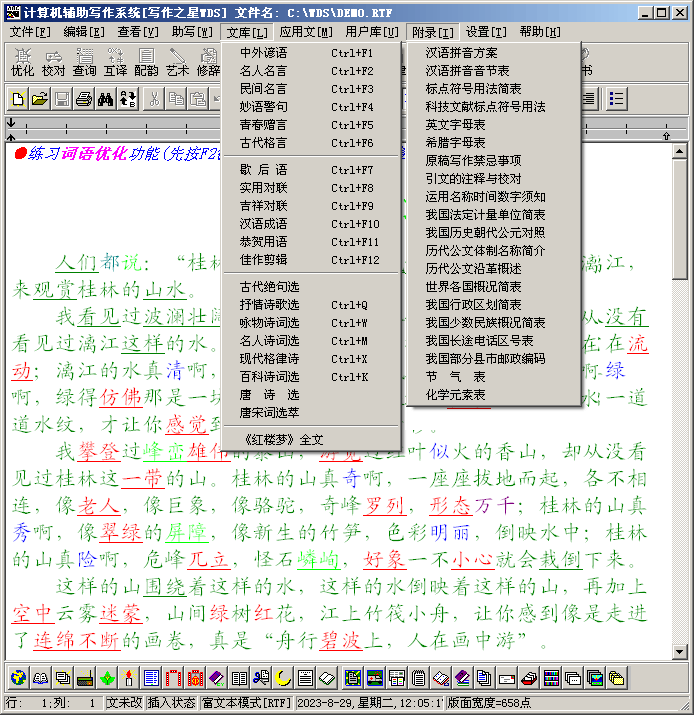Click the bulleted list icon
The width and height of the screenshot is (694, 715).
click(x=616, y=99)
